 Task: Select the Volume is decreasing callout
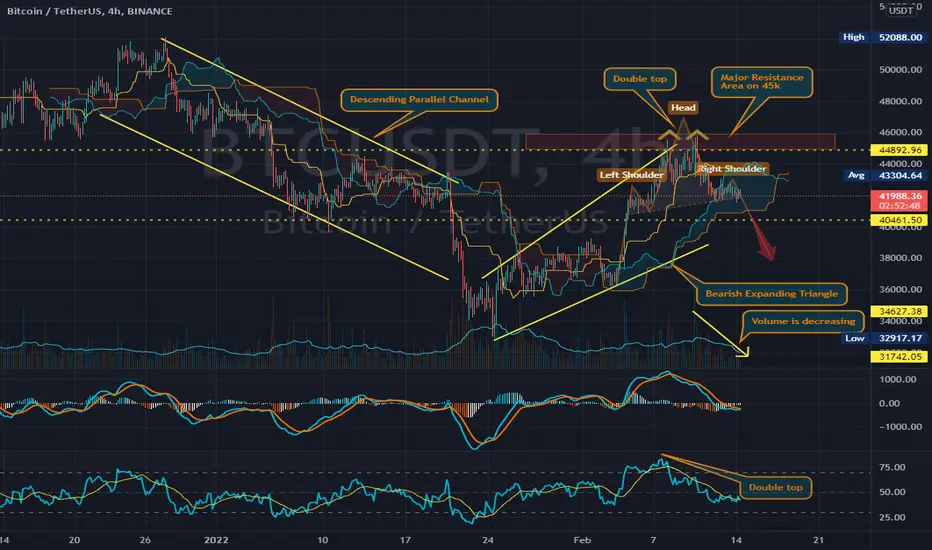coord(803,322)
